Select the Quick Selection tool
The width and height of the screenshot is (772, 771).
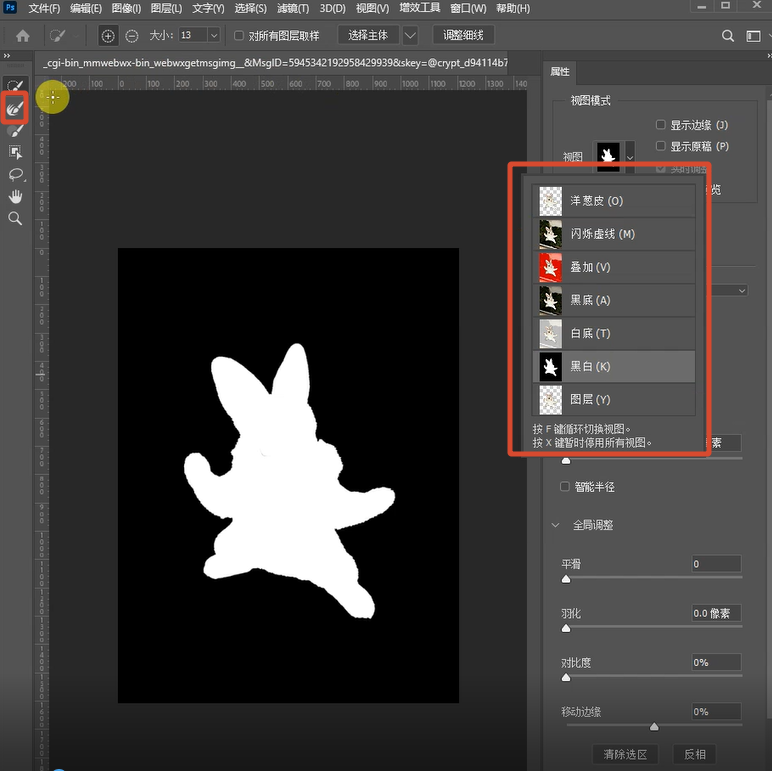(x=15, y=85)
